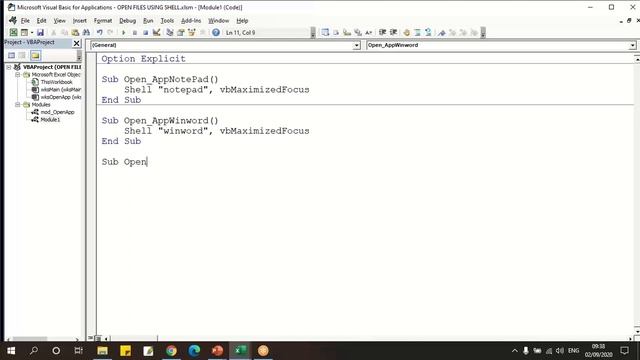Screen dimensions: 640x360
Task: Click the Run Sub green arrow
Action: [x=123, y=32]
